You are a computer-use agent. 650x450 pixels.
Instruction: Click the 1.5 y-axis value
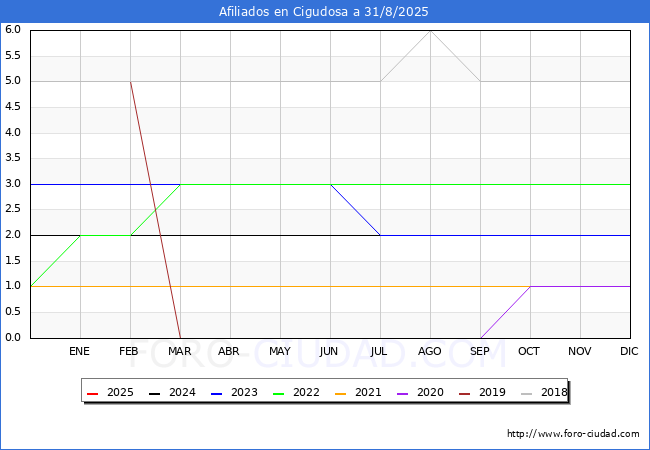pyautogui.click(x=13, y=261)
